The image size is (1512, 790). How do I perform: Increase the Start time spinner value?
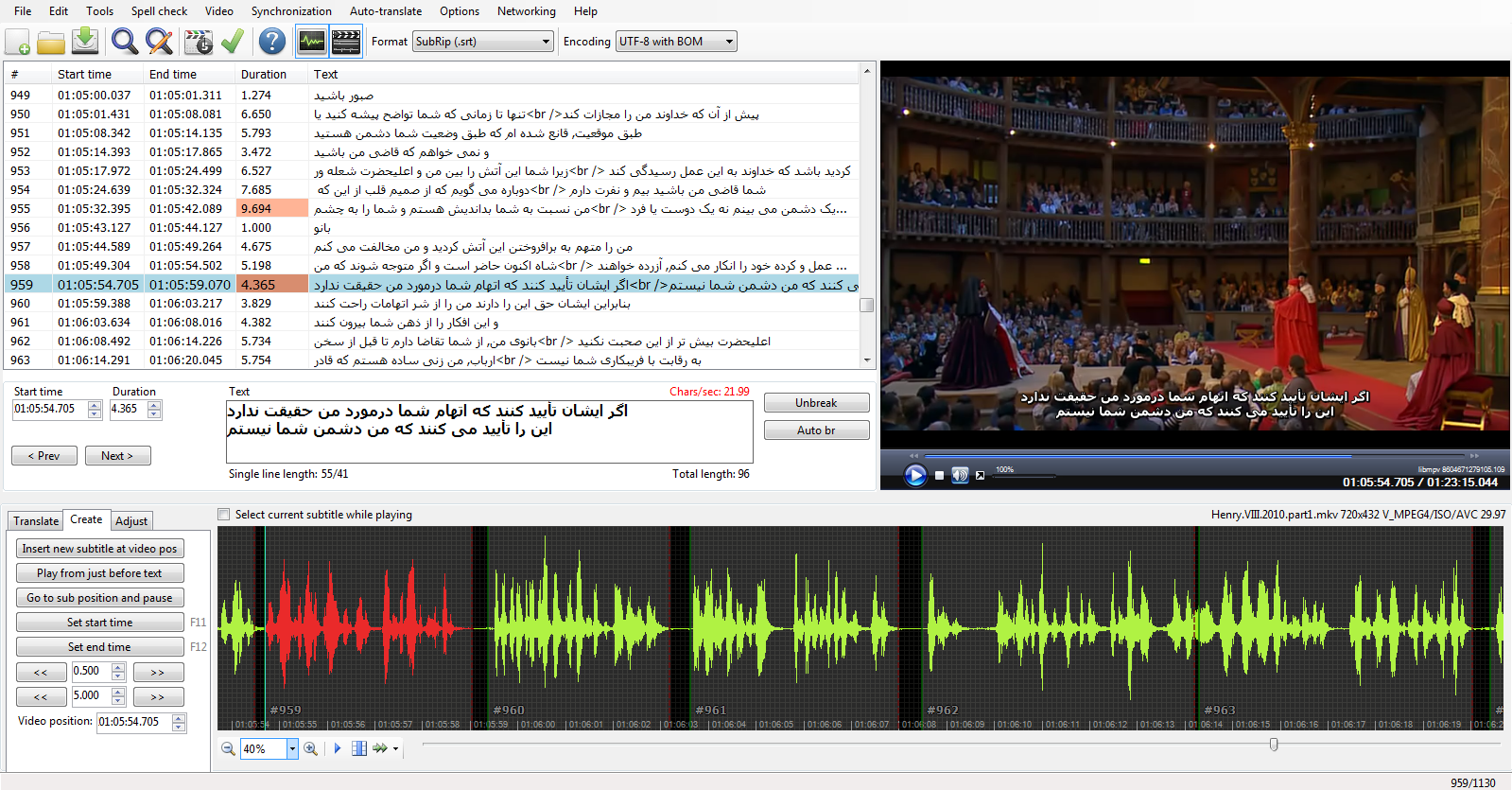coord(95,405)
